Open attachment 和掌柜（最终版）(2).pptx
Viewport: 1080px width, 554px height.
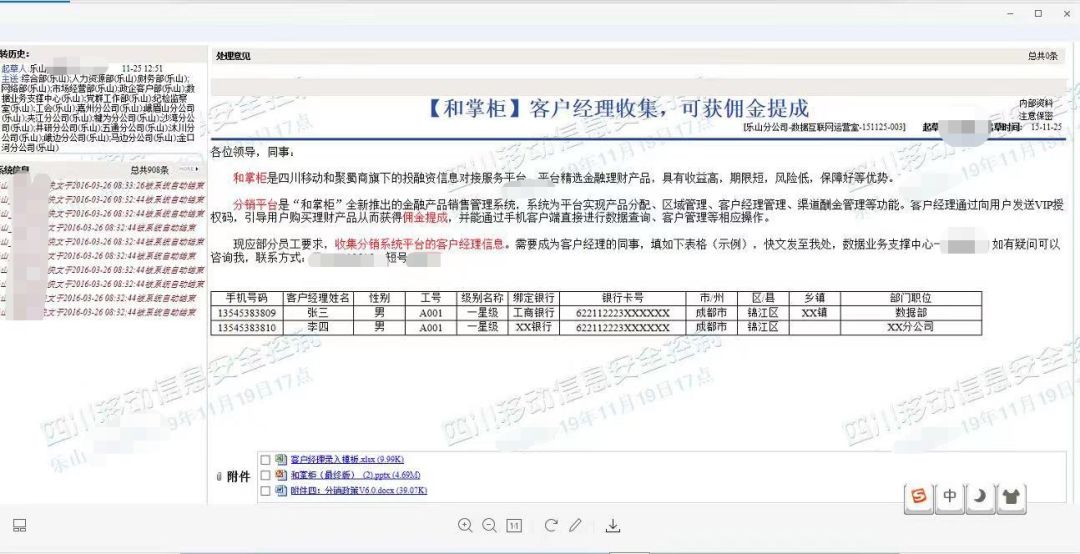(355, 475)
